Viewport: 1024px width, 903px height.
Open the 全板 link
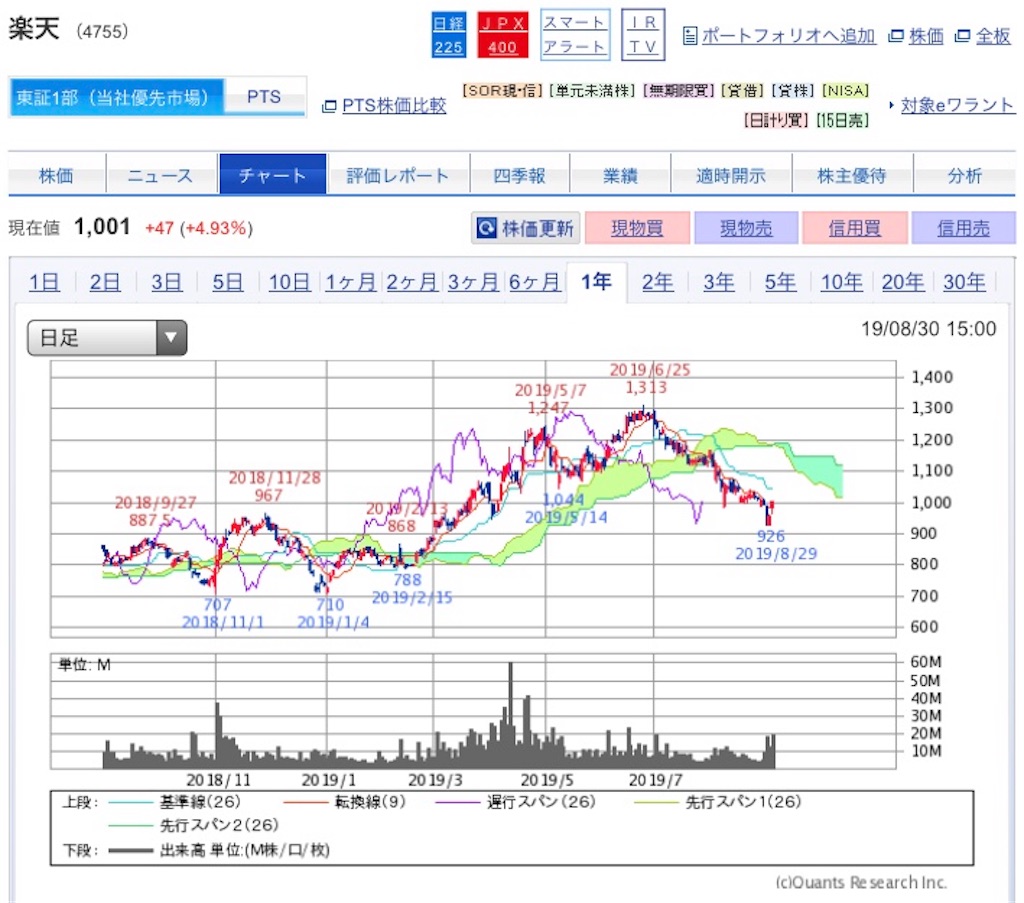(993, 36)
